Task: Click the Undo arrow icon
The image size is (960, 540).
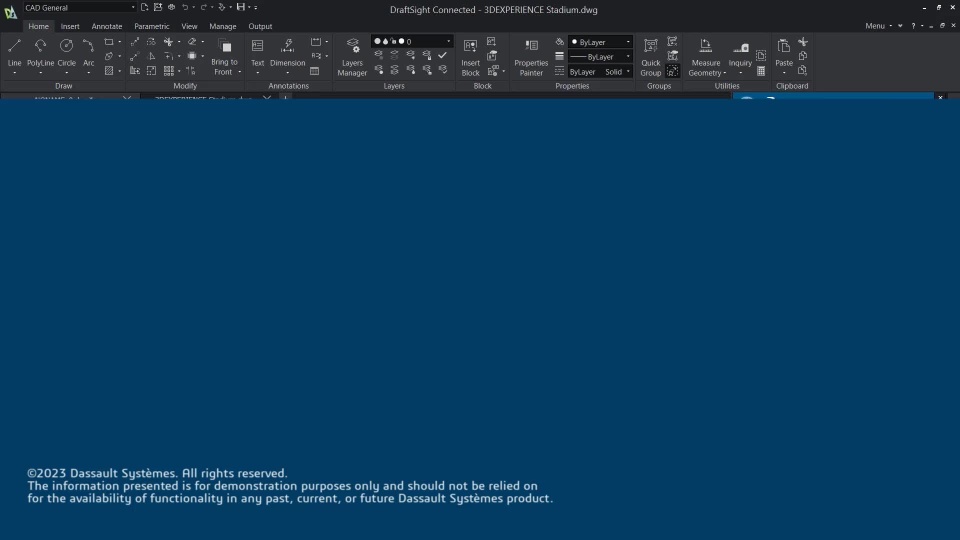Action: [185, 7]
